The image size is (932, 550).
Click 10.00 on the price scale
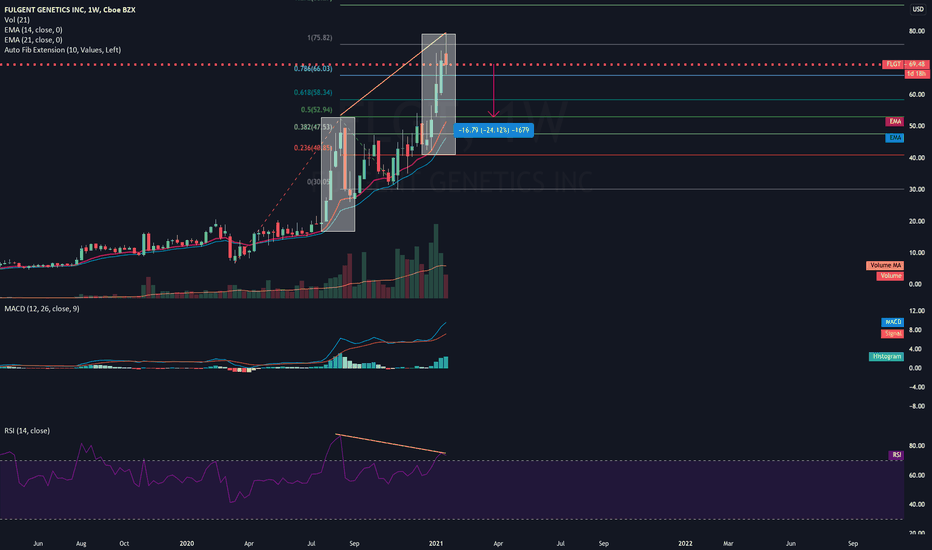917,253
